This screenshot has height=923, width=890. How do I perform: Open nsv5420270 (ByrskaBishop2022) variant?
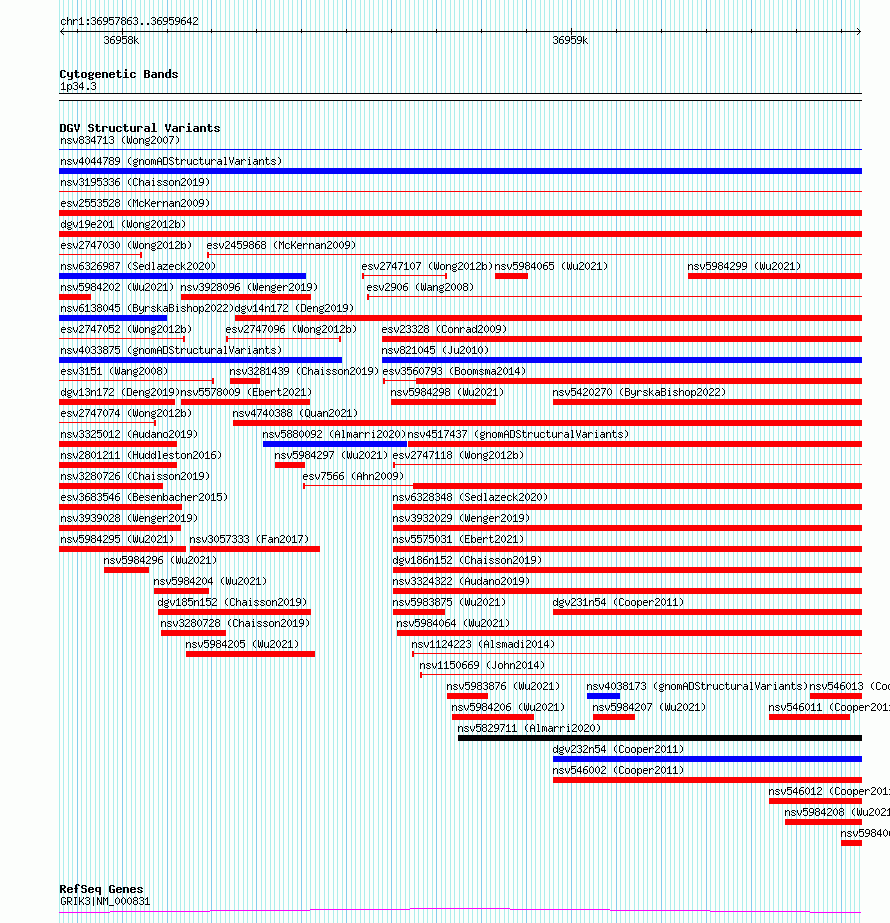pos(639,392)
